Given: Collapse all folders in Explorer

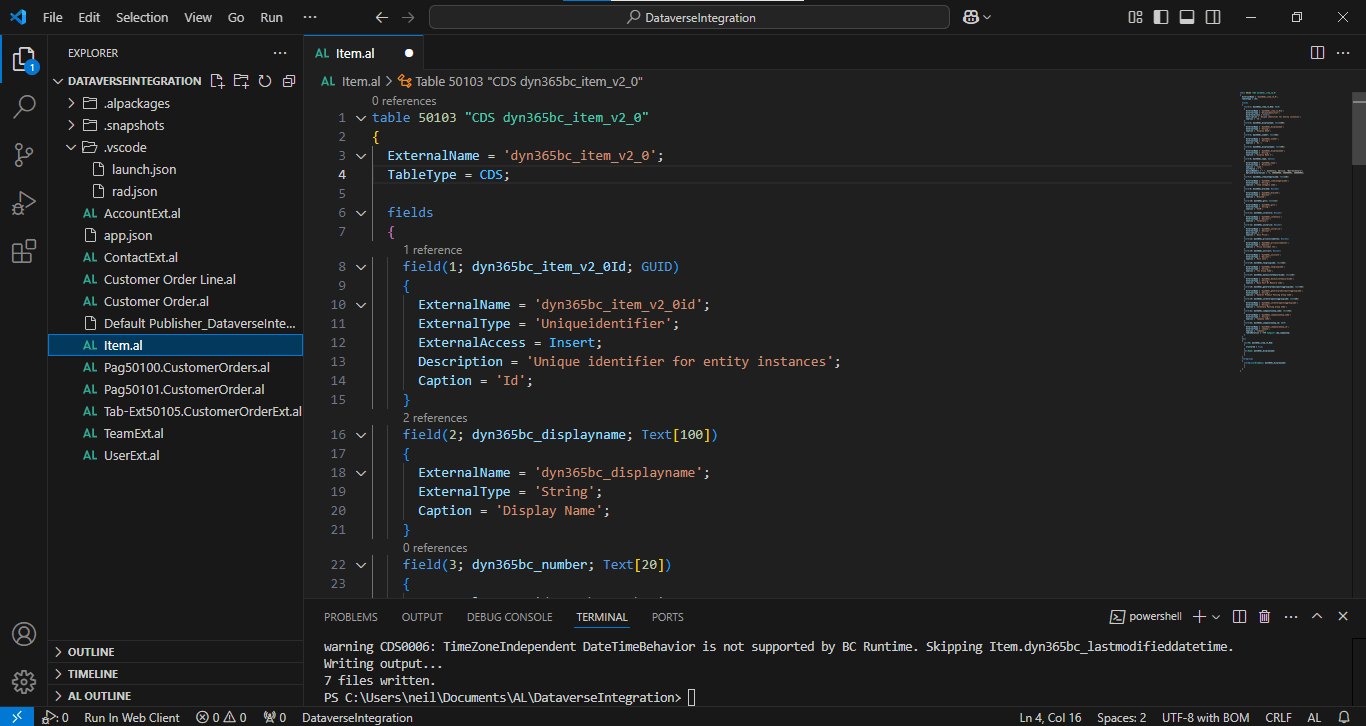Looking at the screenshot, I should [289, 81].
